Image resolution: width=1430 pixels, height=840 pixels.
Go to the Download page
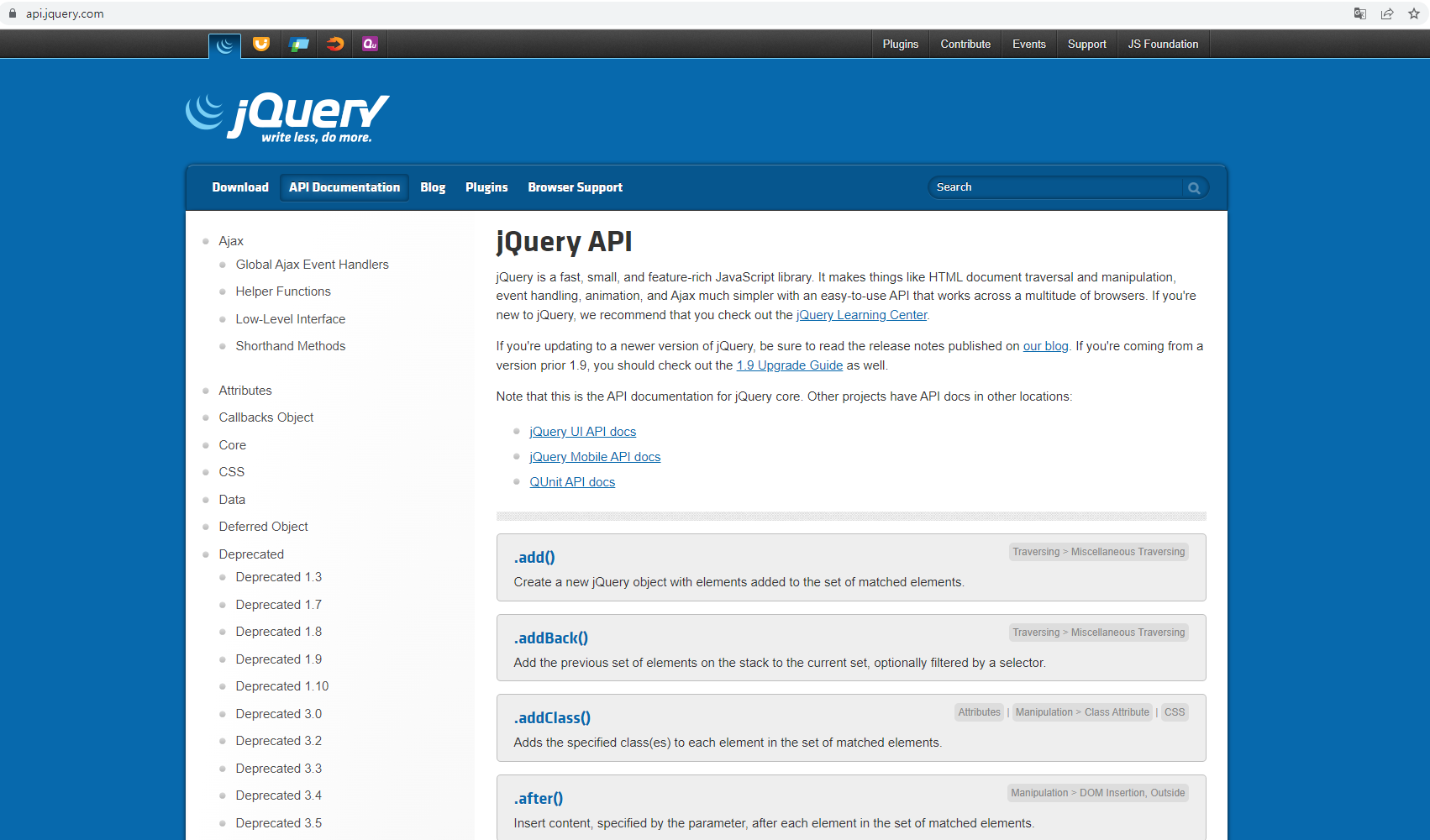(240, 187)
